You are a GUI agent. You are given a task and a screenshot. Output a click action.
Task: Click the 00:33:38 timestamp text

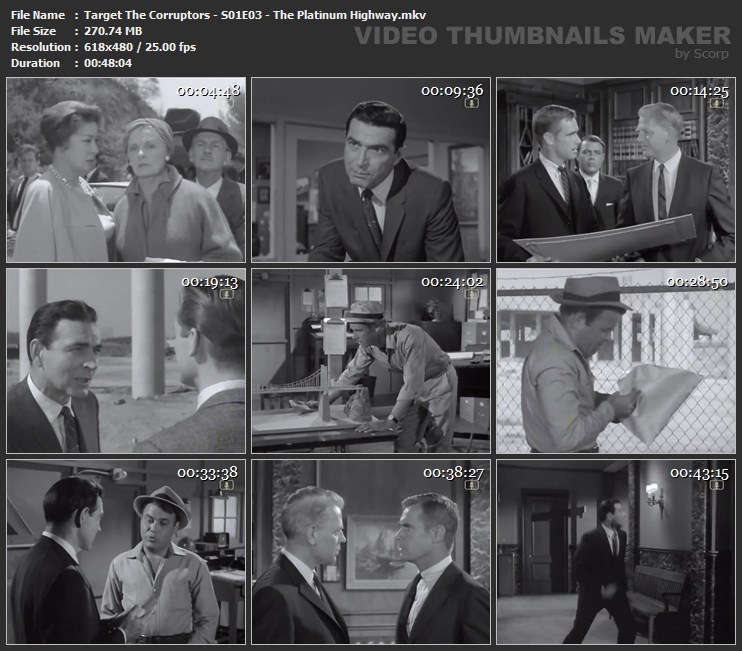tap(208, 473)
